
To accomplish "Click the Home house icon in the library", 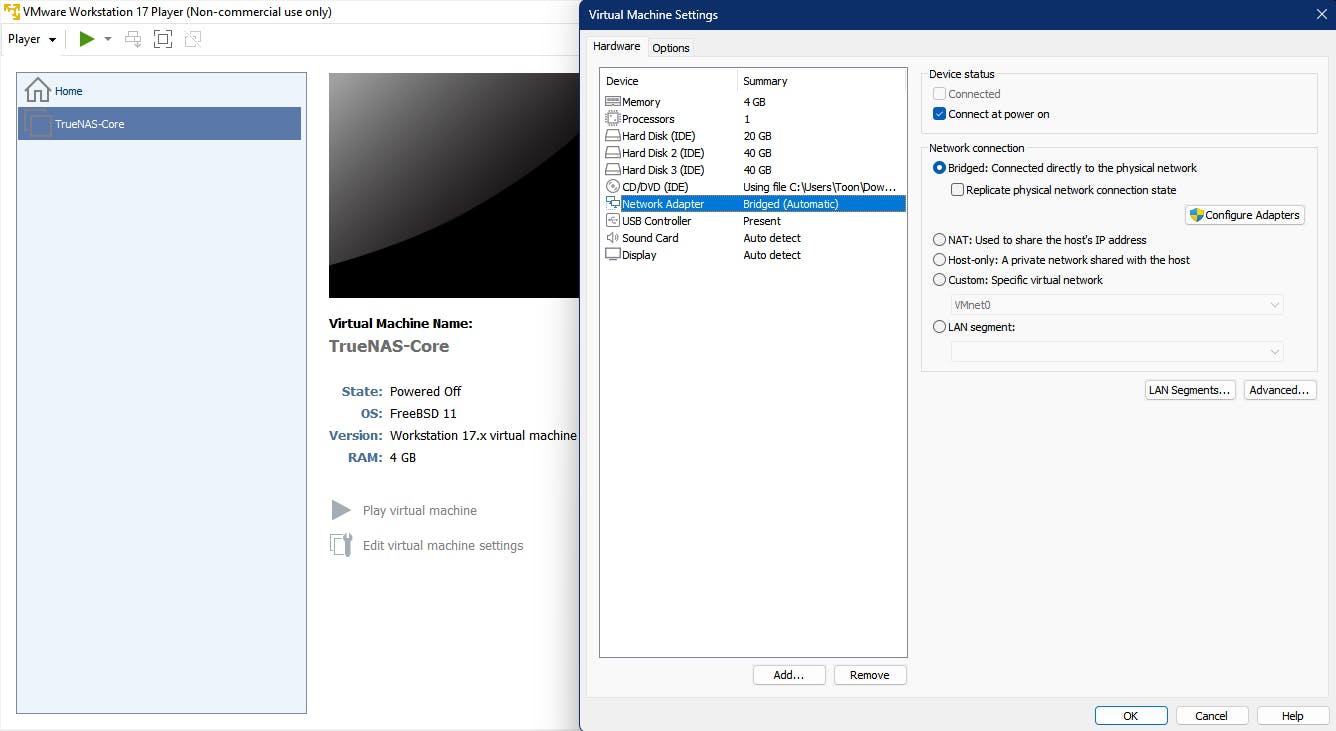I will click(x=37, y=90).
